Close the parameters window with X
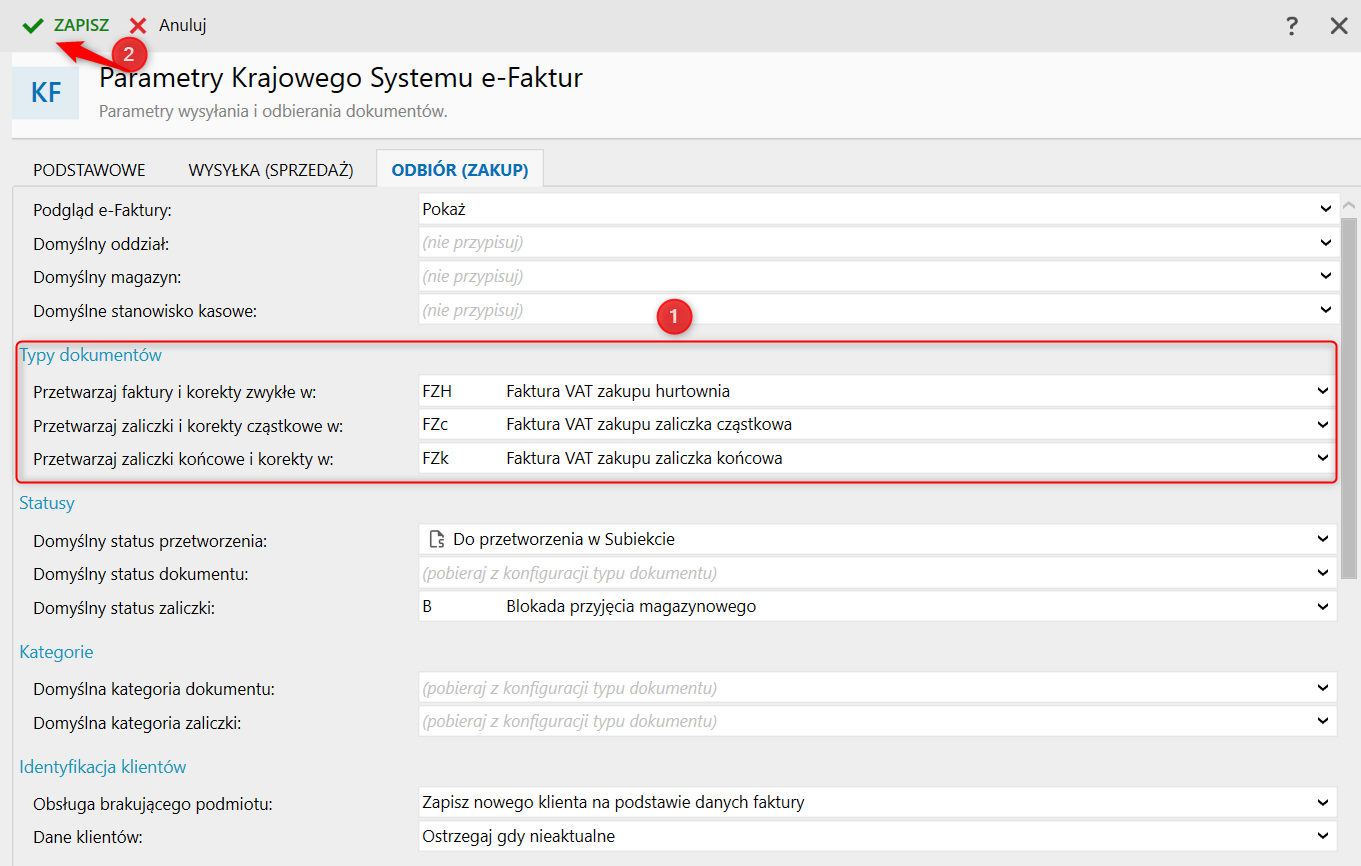This screenshot has height=866, width=1361. pyautogui.click(x=1339, y=26)
